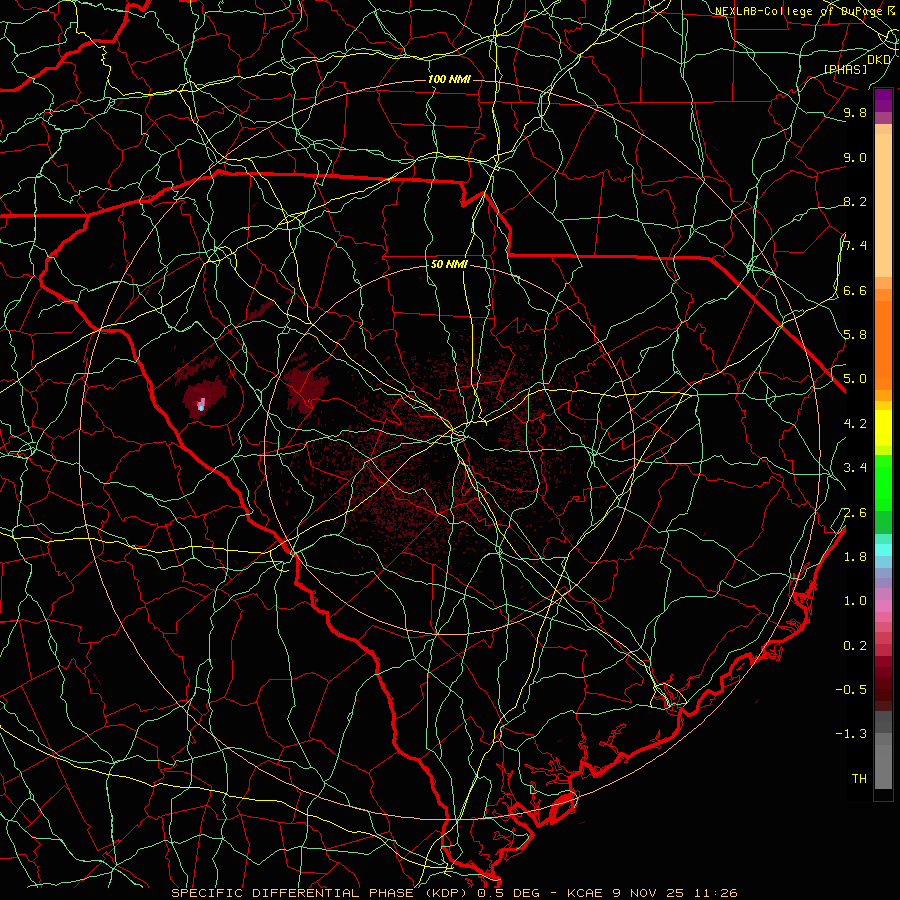Click the 1.8 value on the legend
This screenshot has width=900, height=900.
[x=855, y=557]
